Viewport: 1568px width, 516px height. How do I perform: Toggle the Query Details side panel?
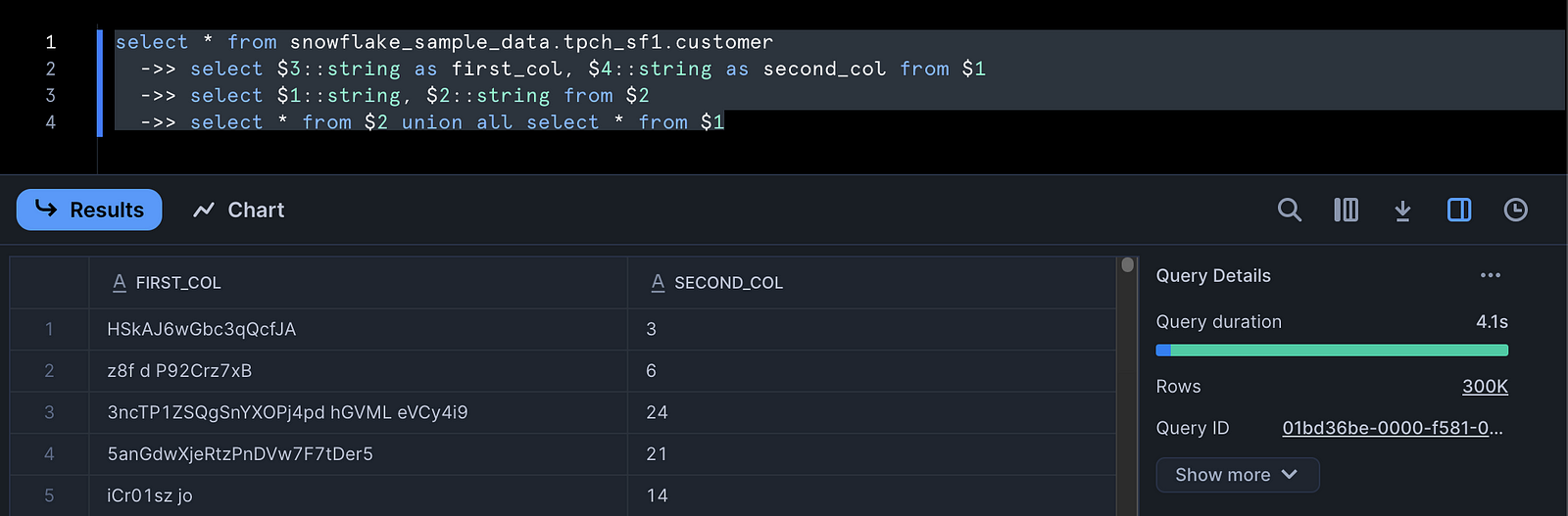click(1459, 210)
